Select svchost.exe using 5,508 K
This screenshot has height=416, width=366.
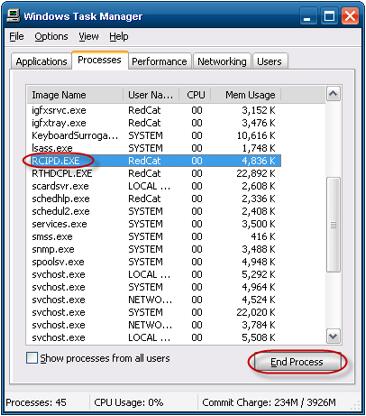click(x=154, y=338)
